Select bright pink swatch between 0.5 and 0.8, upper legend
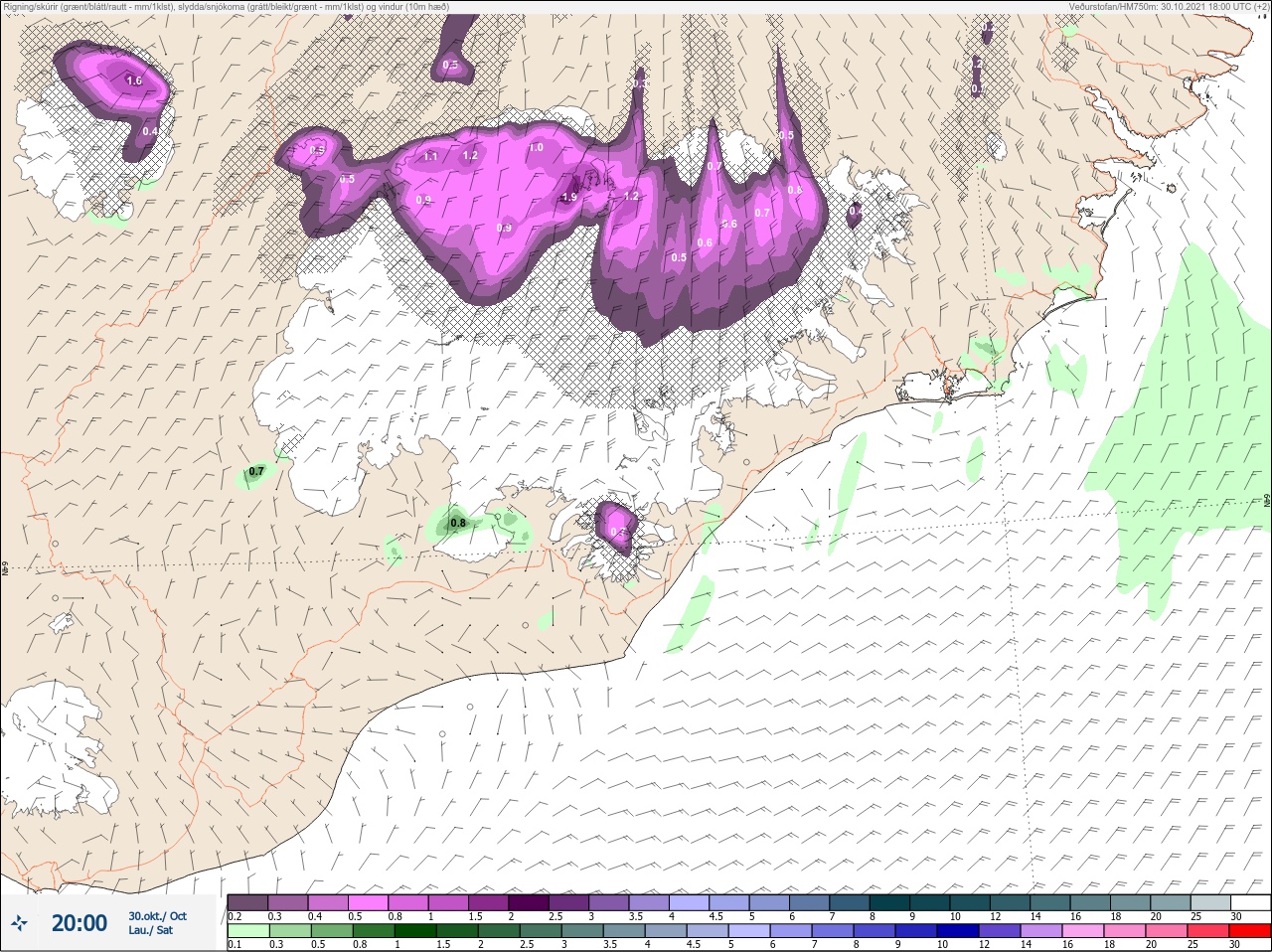This screenshot has height=952, width=1272. point(370,901)
